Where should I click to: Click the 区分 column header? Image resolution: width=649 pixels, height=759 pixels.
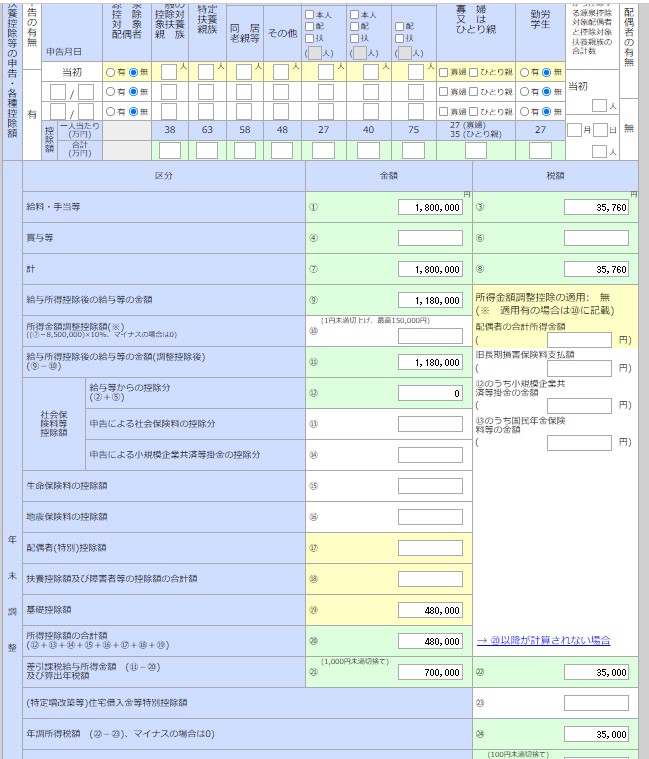click(x=164, y=176)
